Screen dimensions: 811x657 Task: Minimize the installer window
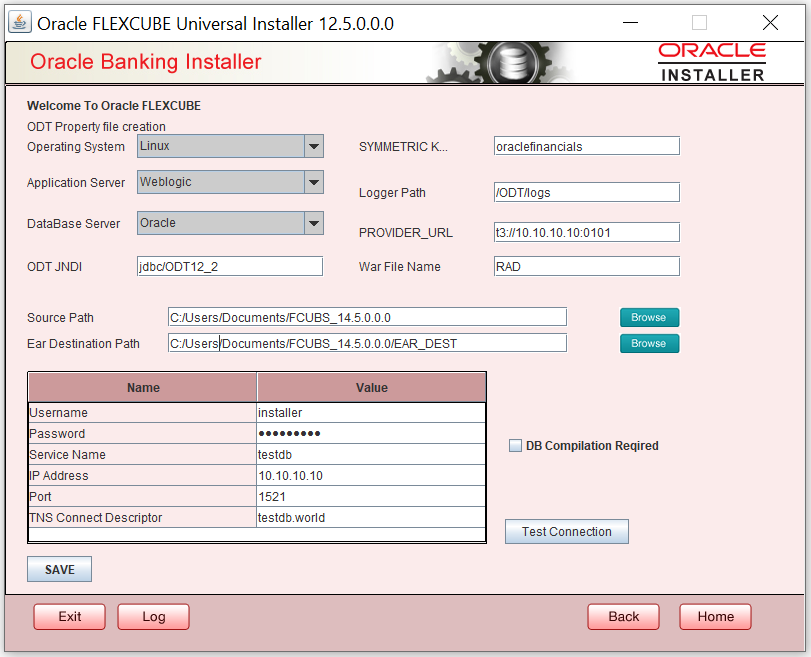[630, 23]
